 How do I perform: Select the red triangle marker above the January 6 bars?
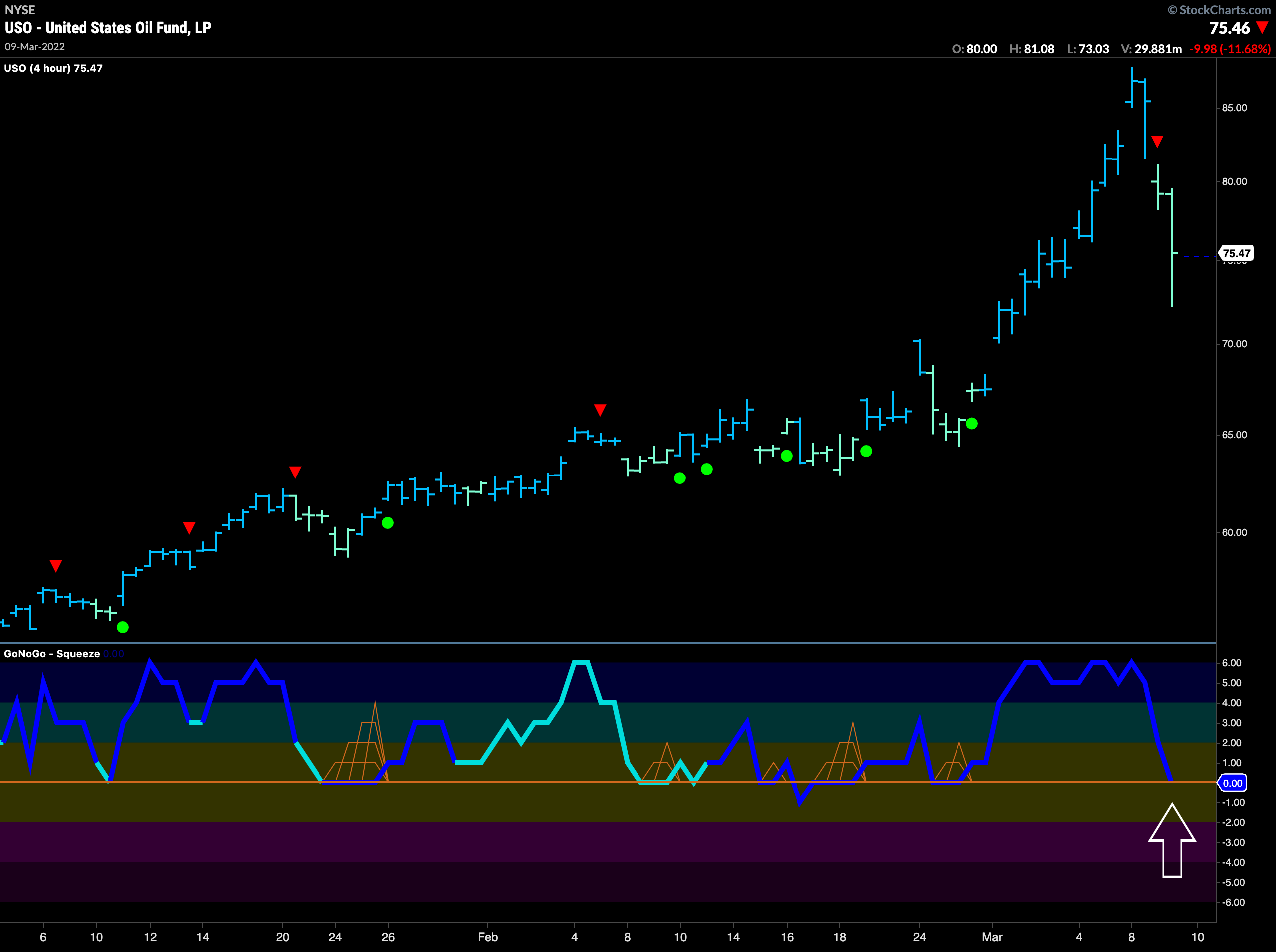(55, 566)
